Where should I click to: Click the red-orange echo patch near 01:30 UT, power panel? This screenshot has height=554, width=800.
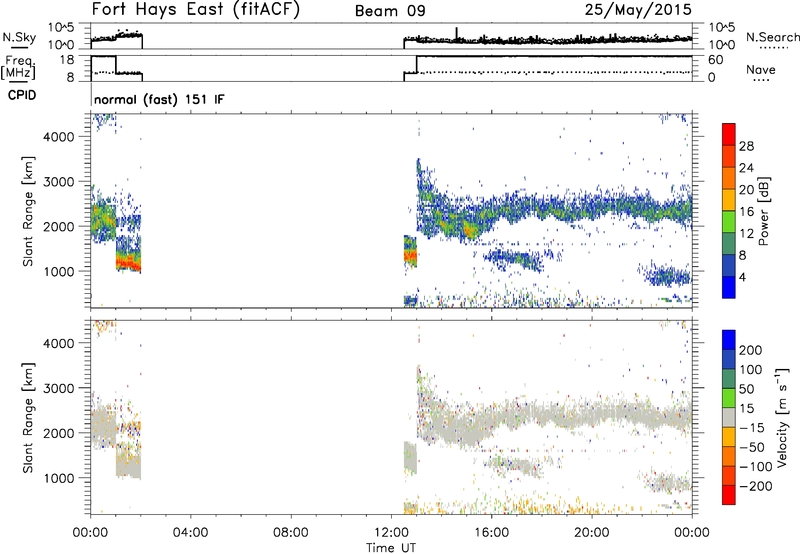tap(129, 263)
